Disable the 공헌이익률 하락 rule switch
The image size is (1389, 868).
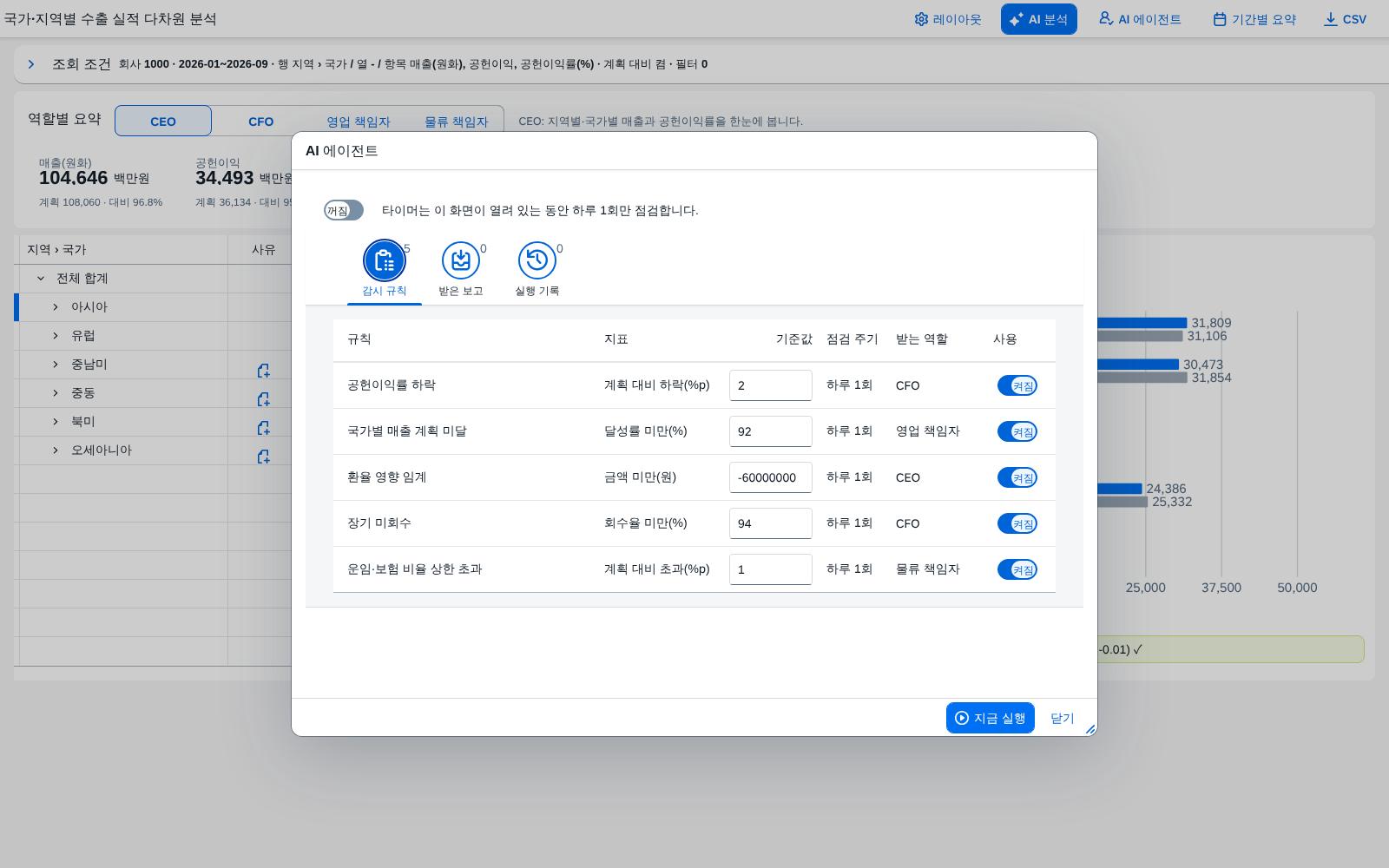pyautogui.click(x=1017, y=385)
